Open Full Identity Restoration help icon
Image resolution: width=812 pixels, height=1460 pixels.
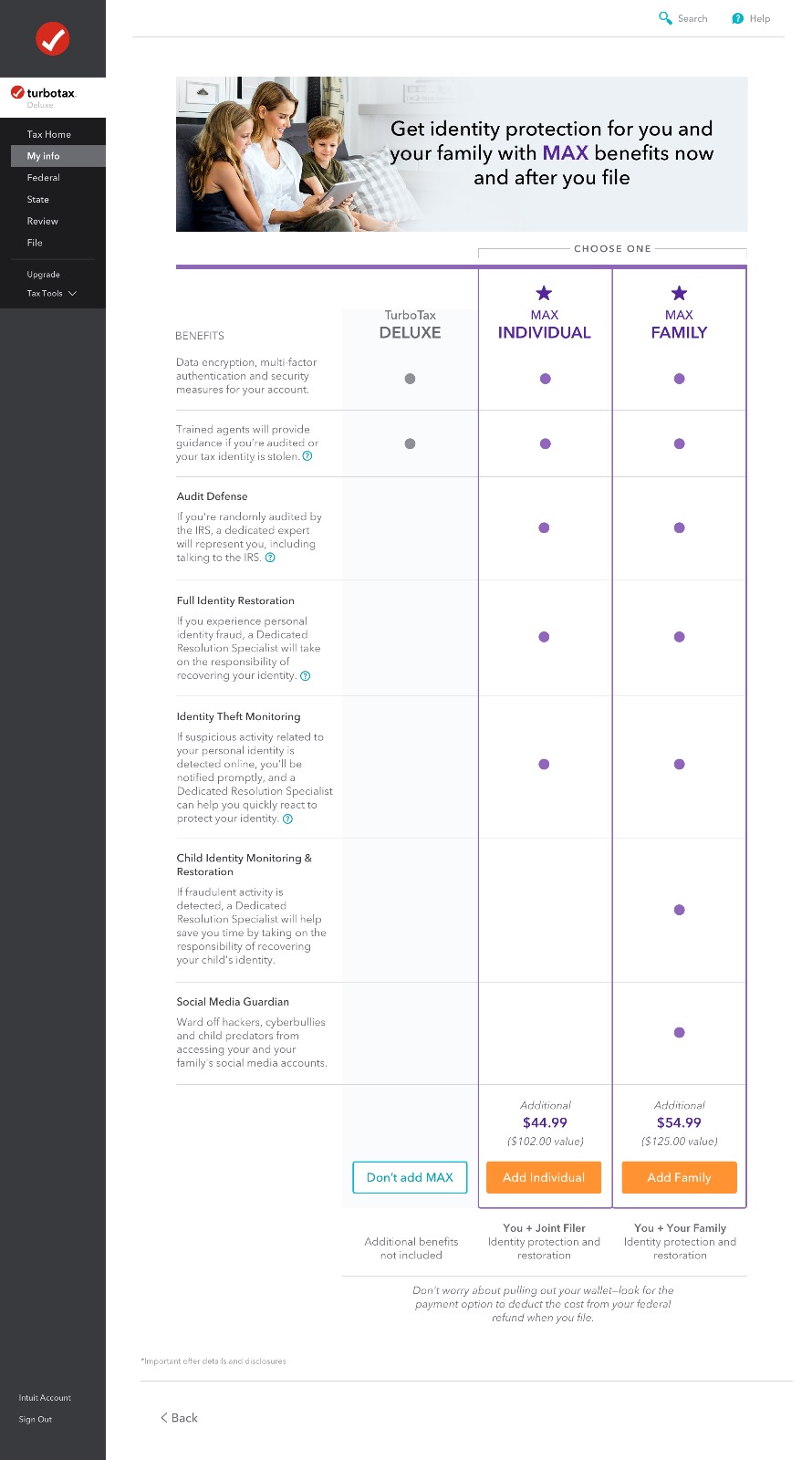click(306, 676)
